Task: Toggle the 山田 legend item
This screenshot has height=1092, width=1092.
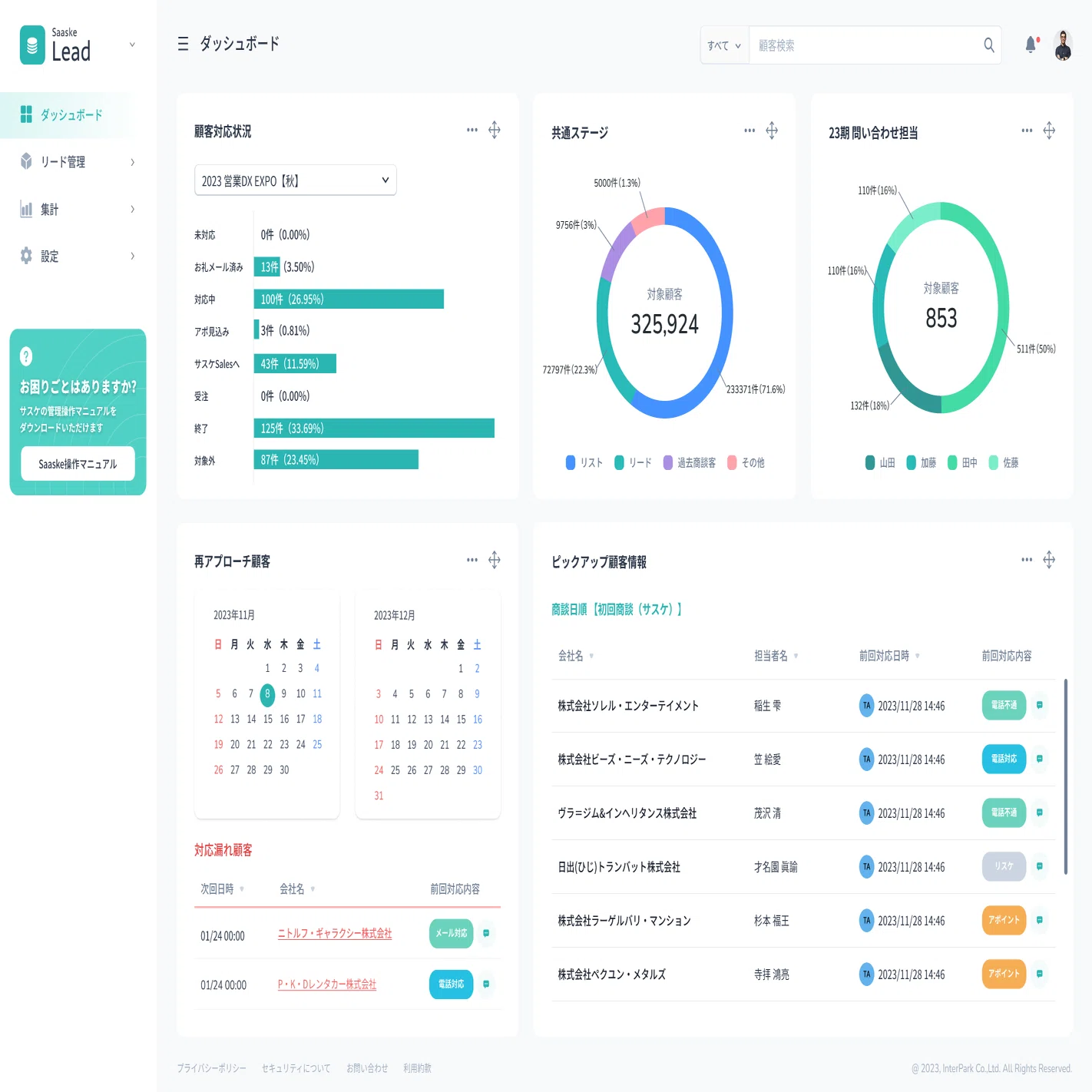Action: (x=880, y=462)
